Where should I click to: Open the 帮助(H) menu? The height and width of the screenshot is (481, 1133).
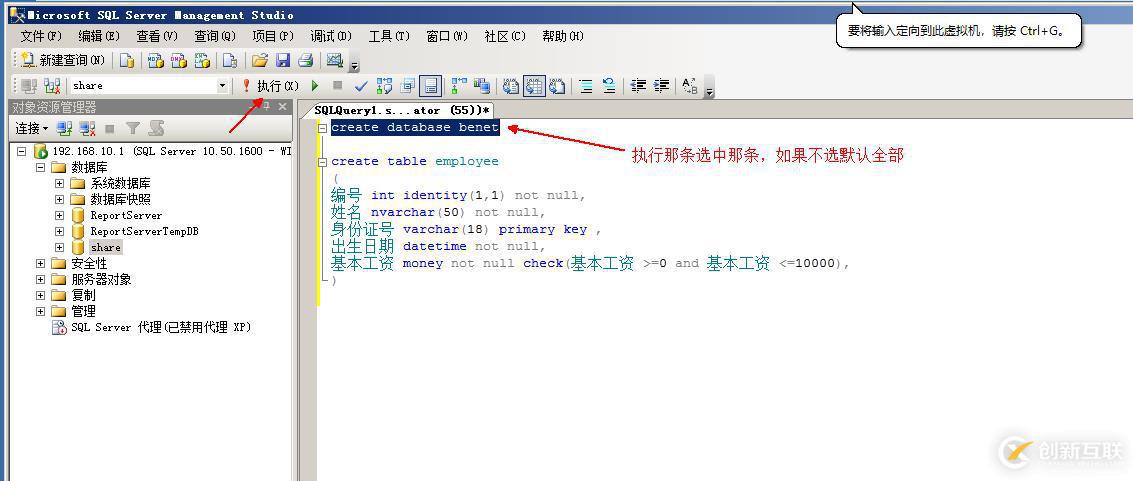[563, 36]
